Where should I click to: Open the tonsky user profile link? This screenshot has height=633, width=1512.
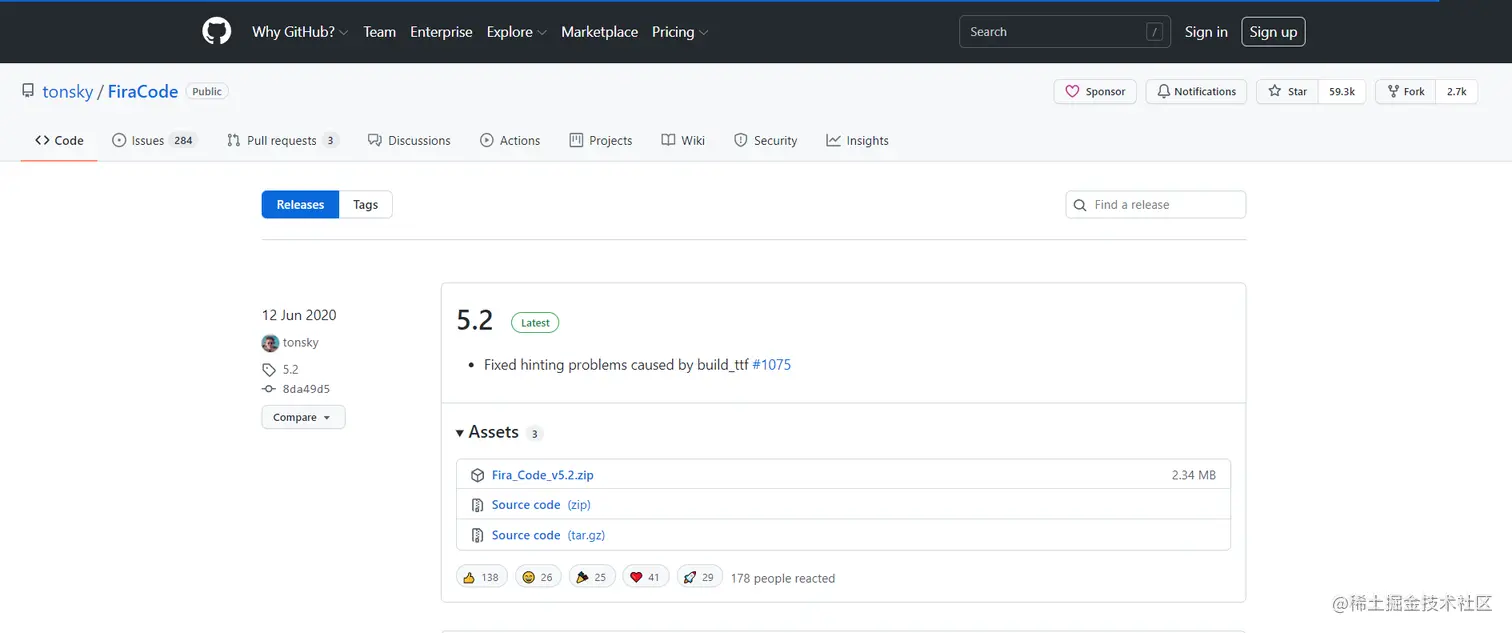coord(67,91)
